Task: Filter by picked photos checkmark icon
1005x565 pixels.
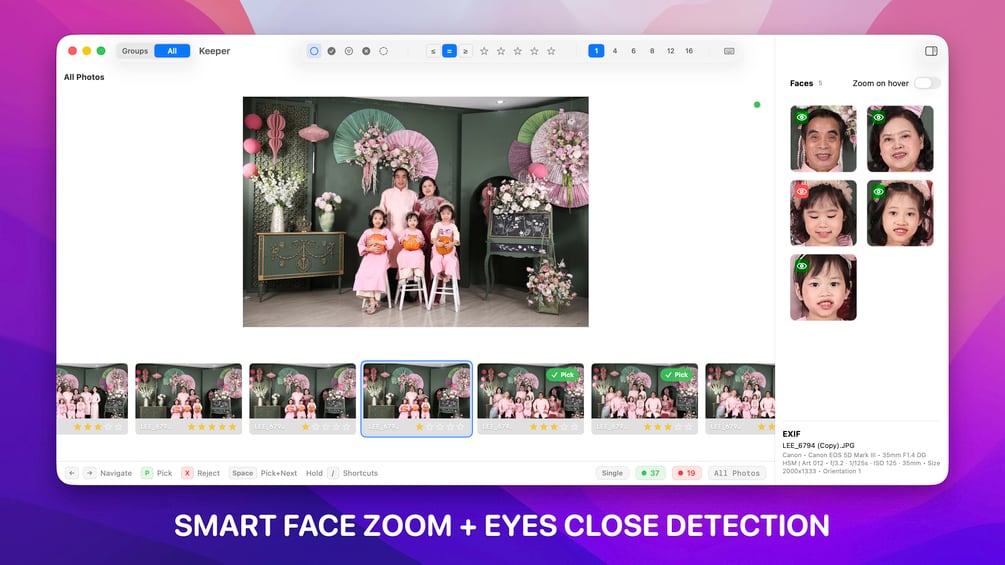Action: click(331, 51)
